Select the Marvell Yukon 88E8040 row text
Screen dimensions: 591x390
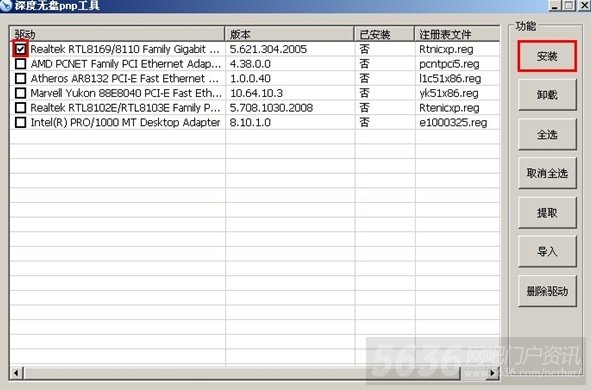[126, 93]
